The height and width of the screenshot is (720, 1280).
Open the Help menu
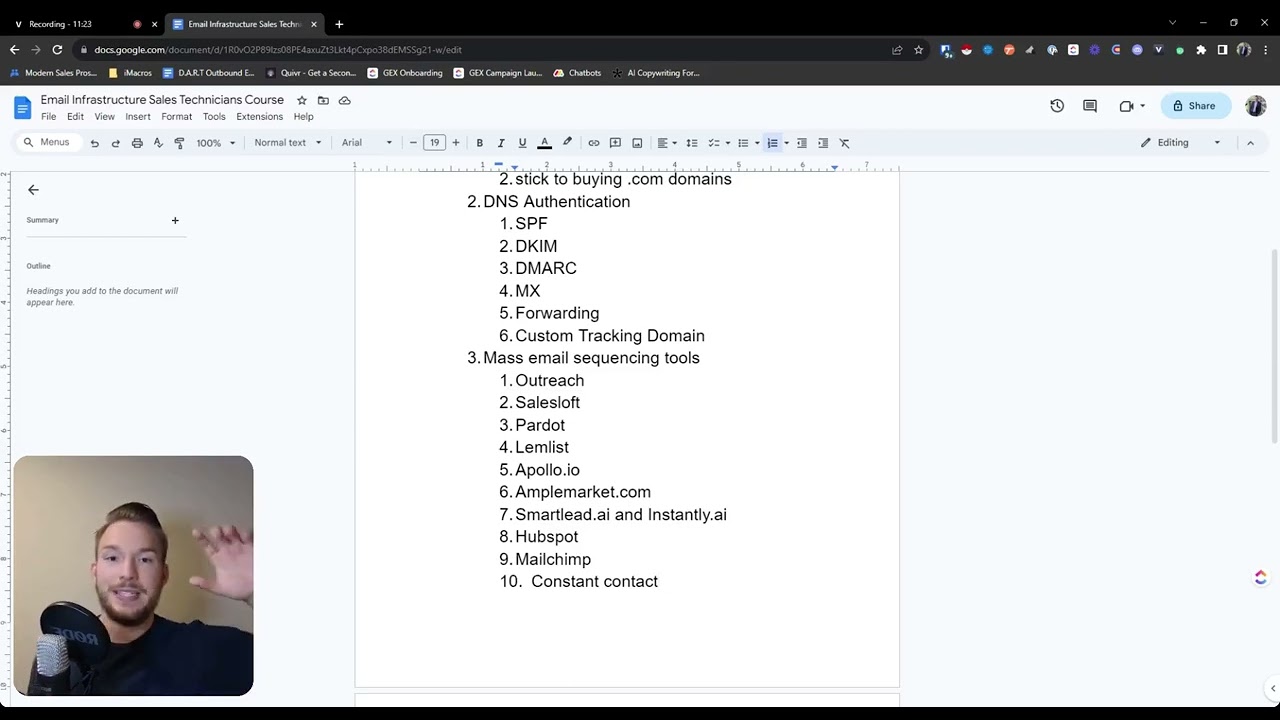tap(303, 117)
